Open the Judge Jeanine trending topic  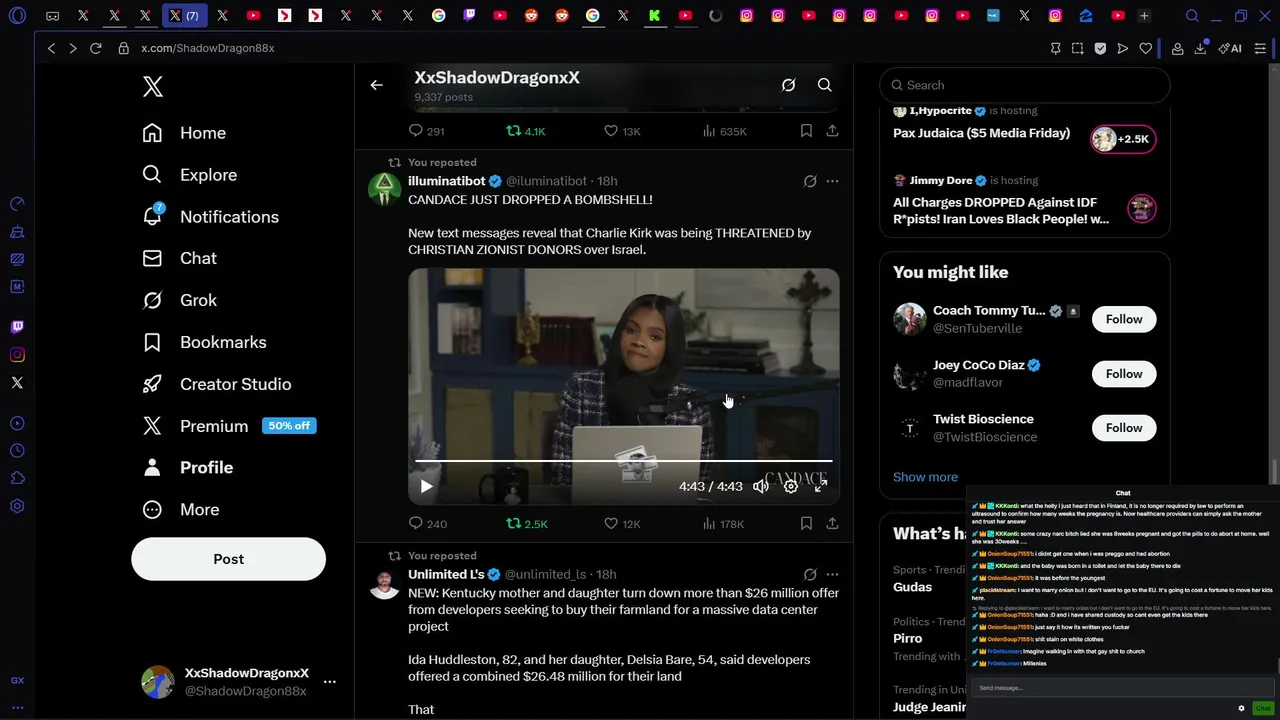(929, 707)
